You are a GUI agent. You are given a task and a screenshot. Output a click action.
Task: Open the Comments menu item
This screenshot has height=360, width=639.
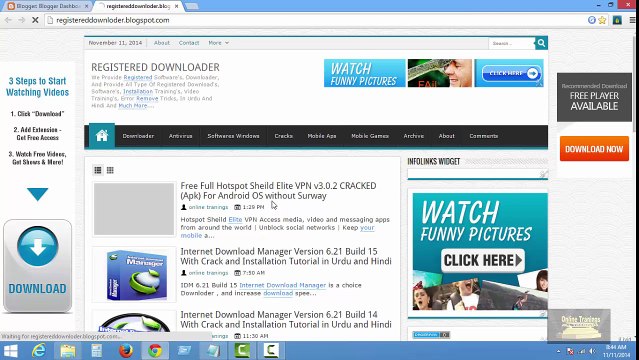(484, 136)
